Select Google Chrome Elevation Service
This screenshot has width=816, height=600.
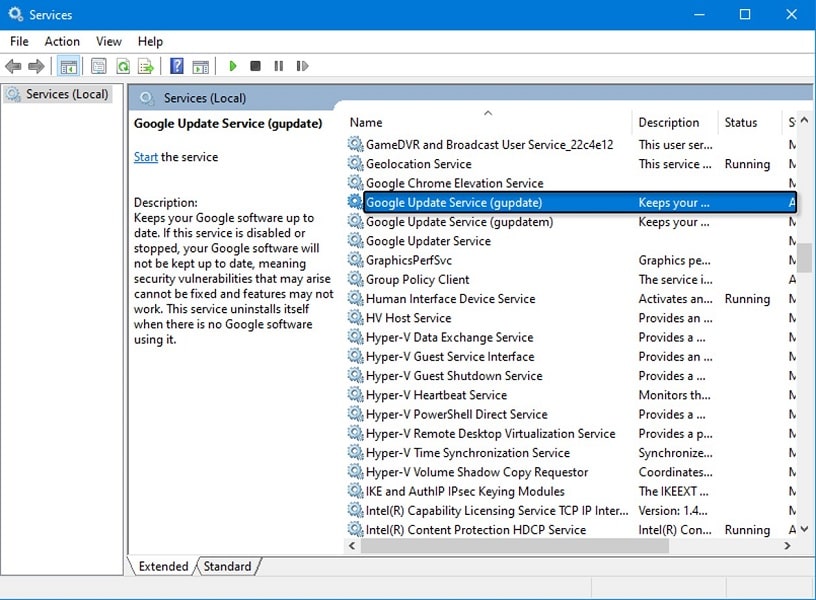coord(571,183)
